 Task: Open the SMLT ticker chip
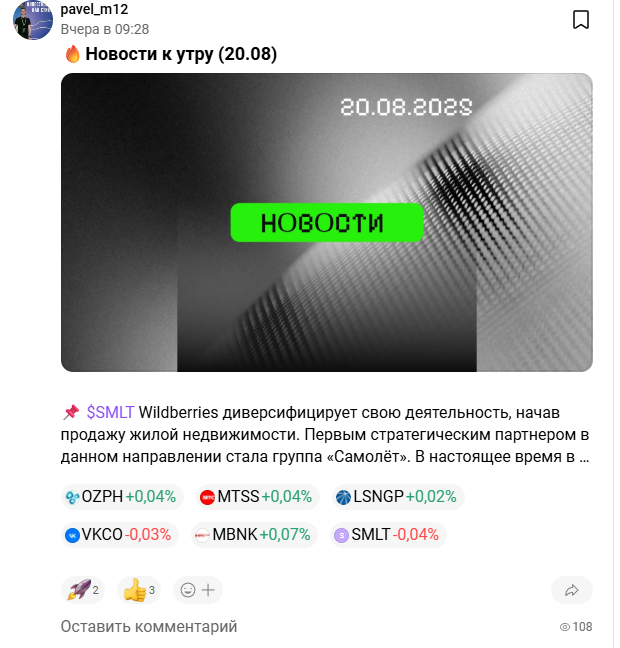click(388, 535)
